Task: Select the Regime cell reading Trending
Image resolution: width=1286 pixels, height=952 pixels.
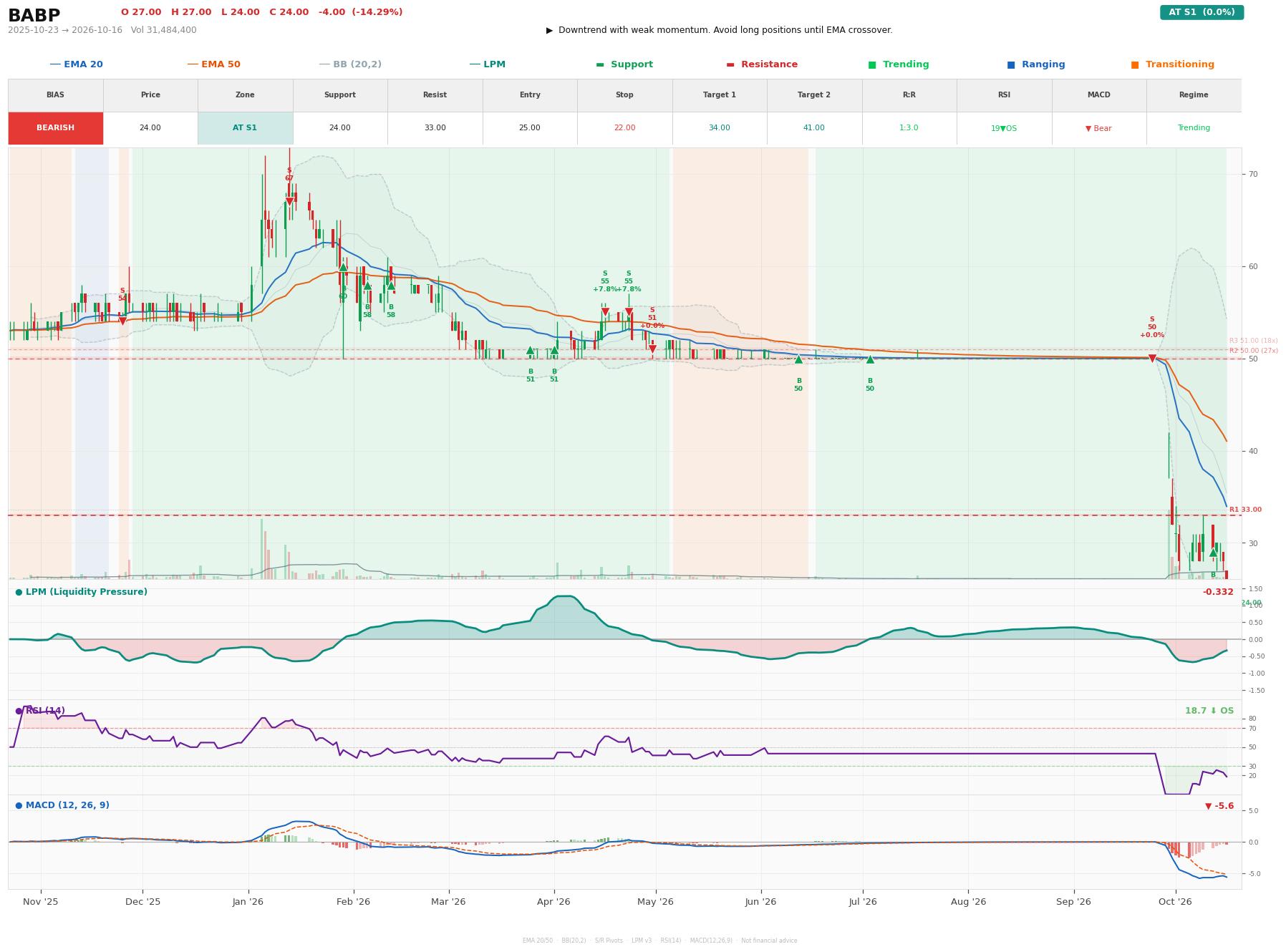Action: click(1194, 128)
